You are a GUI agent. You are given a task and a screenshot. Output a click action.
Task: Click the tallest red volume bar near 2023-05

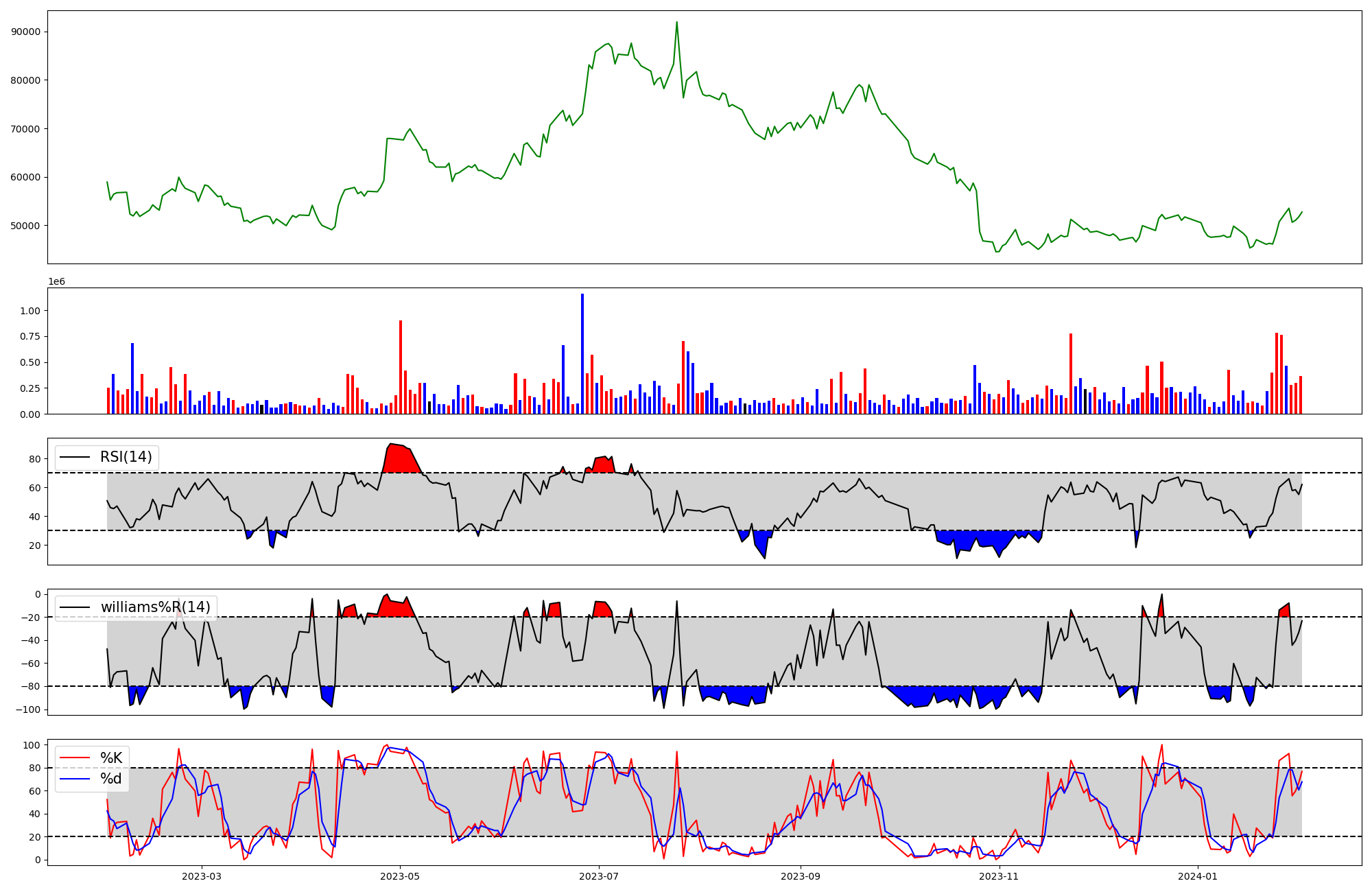click(x=401, y=367)
